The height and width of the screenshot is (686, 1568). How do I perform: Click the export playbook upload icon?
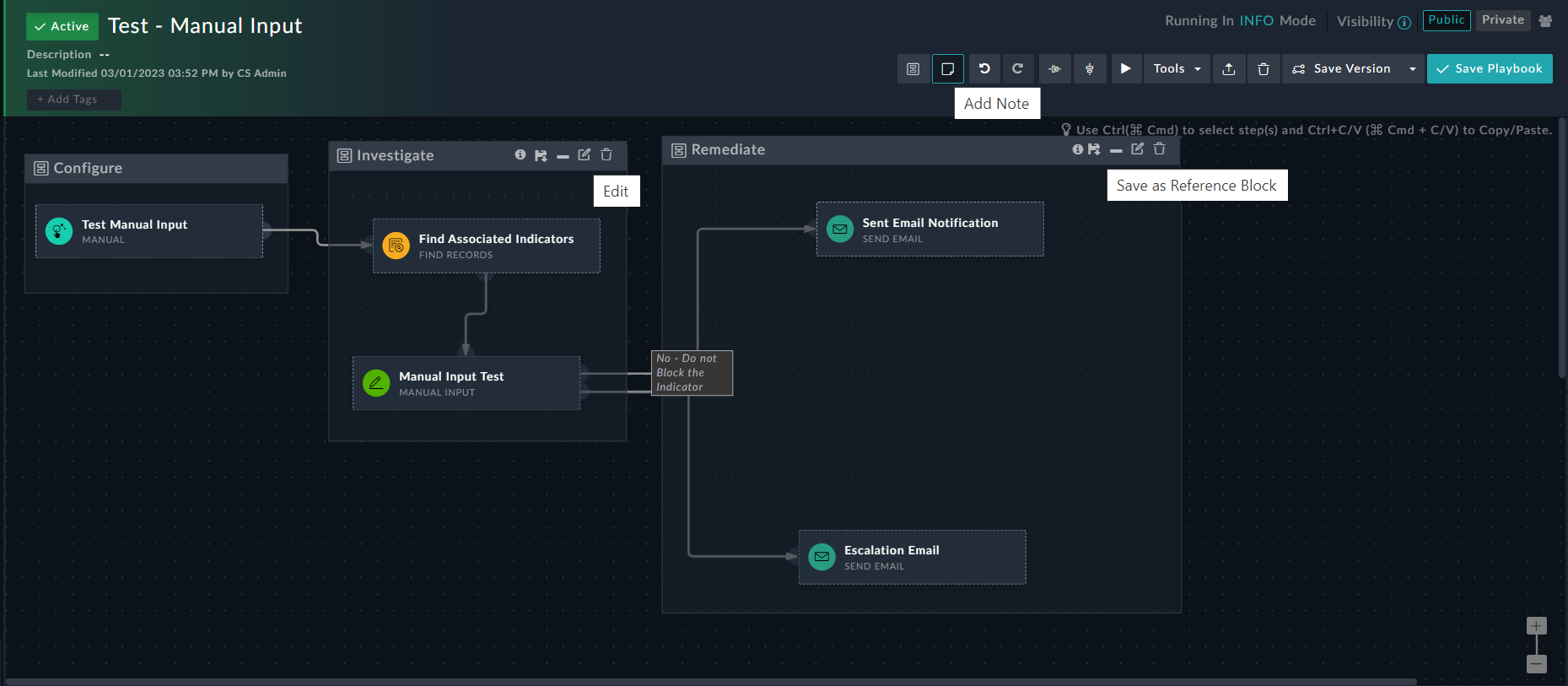(1229, 69)
